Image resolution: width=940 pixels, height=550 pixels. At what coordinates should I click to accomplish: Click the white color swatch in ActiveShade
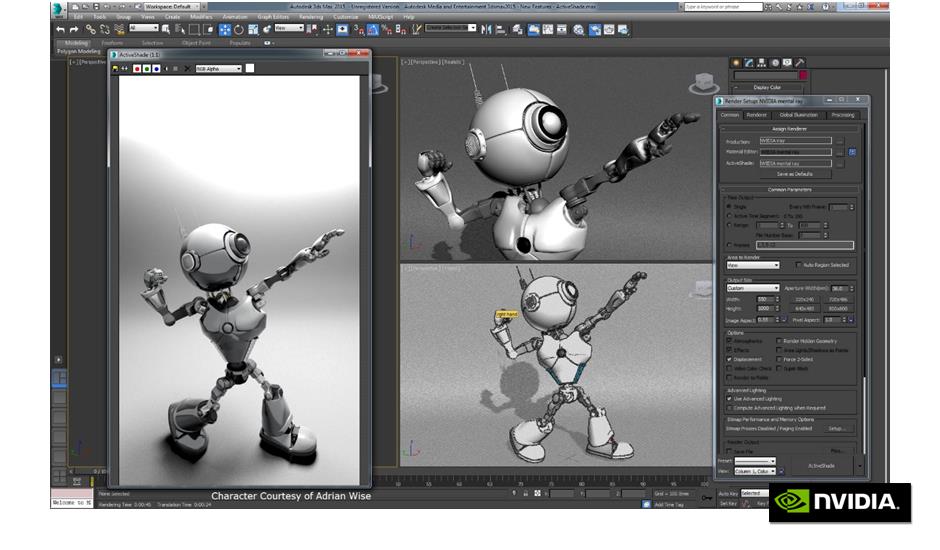click(x=250, y=69)
